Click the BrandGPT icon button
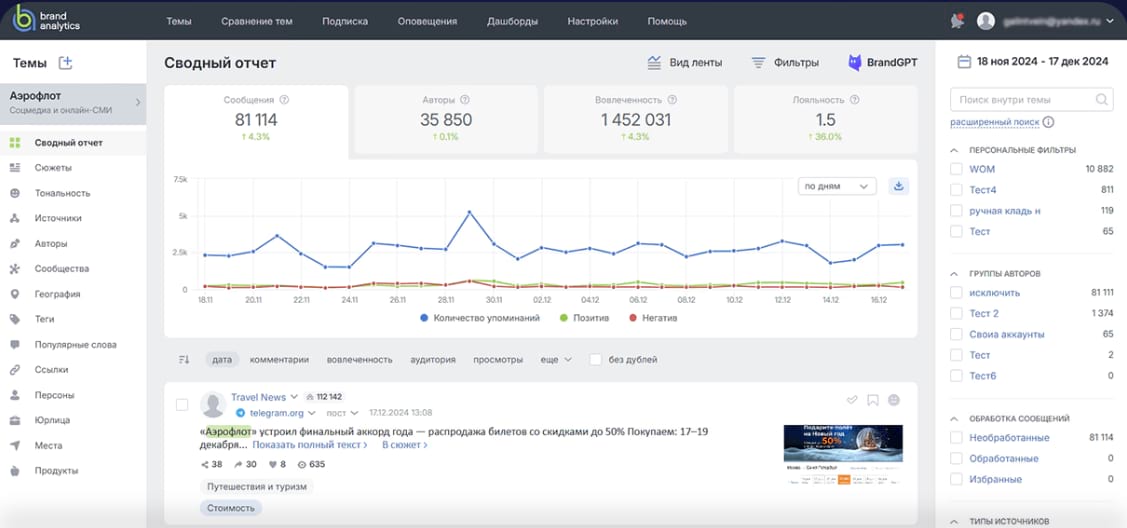 (855, 63)
